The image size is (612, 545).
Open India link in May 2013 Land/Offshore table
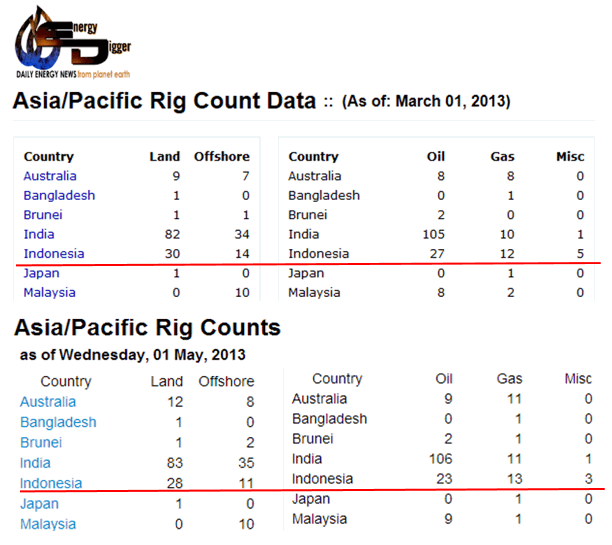point(35,463)
